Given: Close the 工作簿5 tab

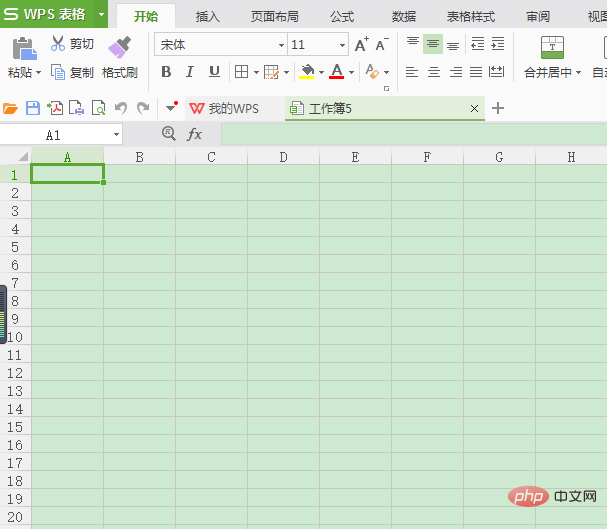Looking at the screenshot, I should [474, 109].
